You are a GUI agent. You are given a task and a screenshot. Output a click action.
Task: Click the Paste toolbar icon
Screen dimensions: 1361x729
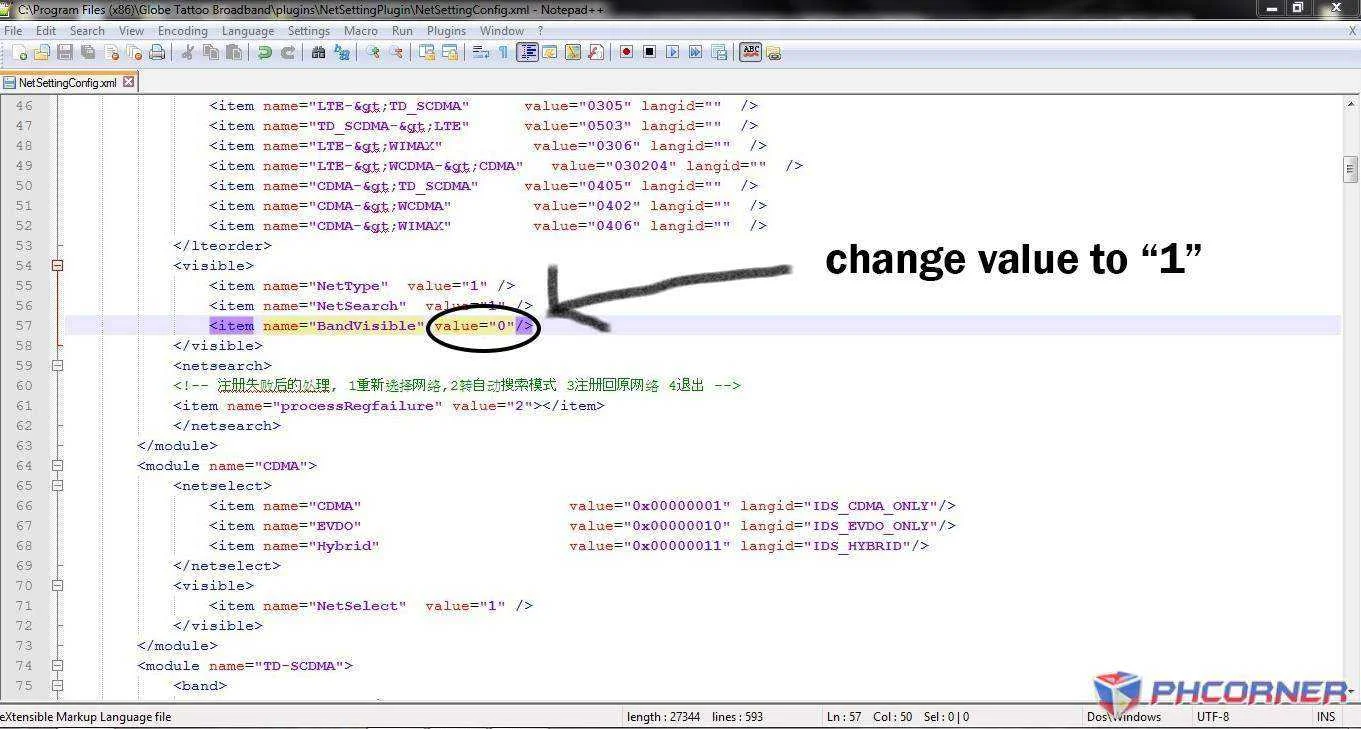pos(233,52)
